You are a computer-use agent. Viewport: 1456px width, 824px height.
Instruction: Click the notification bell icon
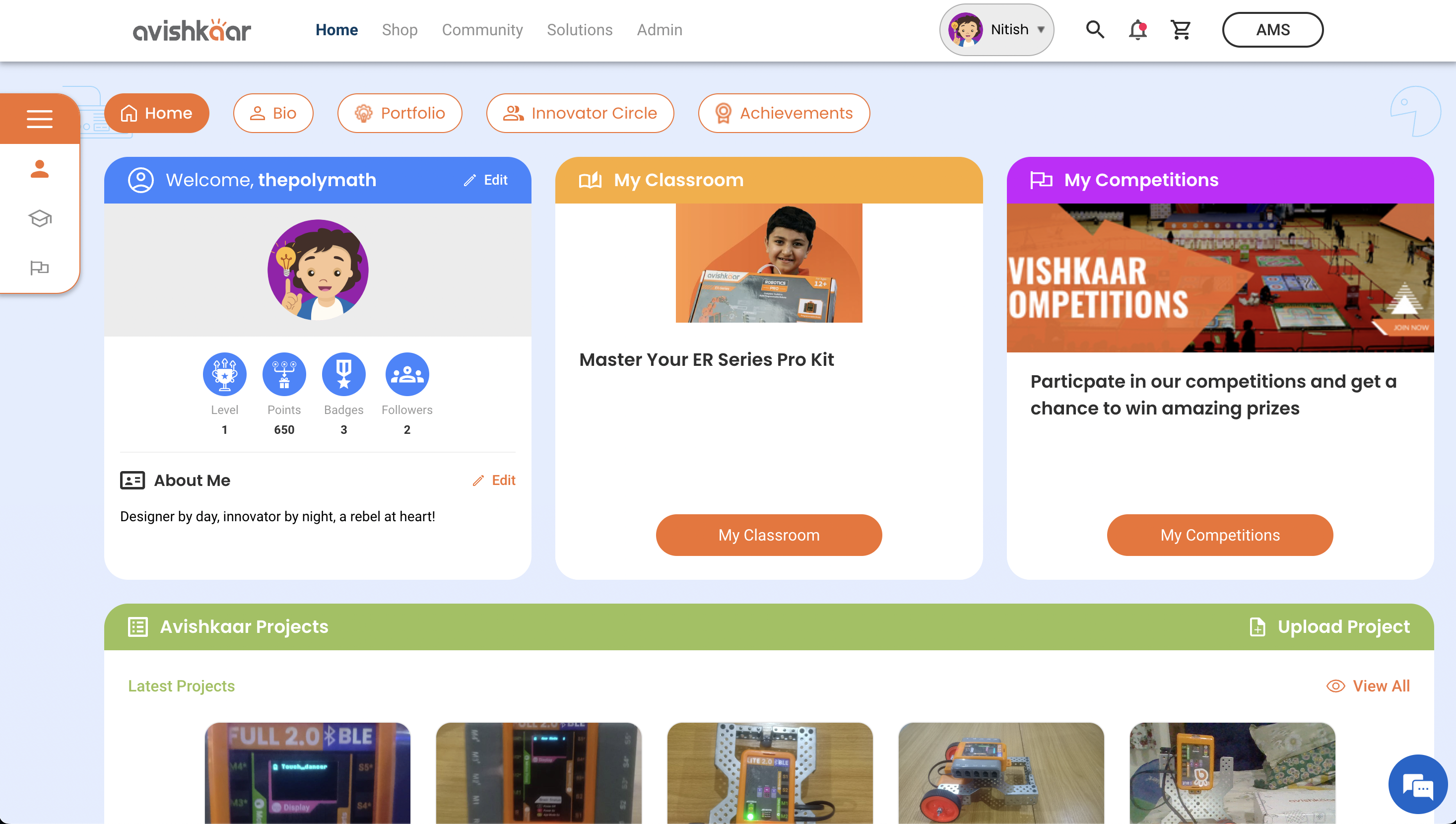1137,29
